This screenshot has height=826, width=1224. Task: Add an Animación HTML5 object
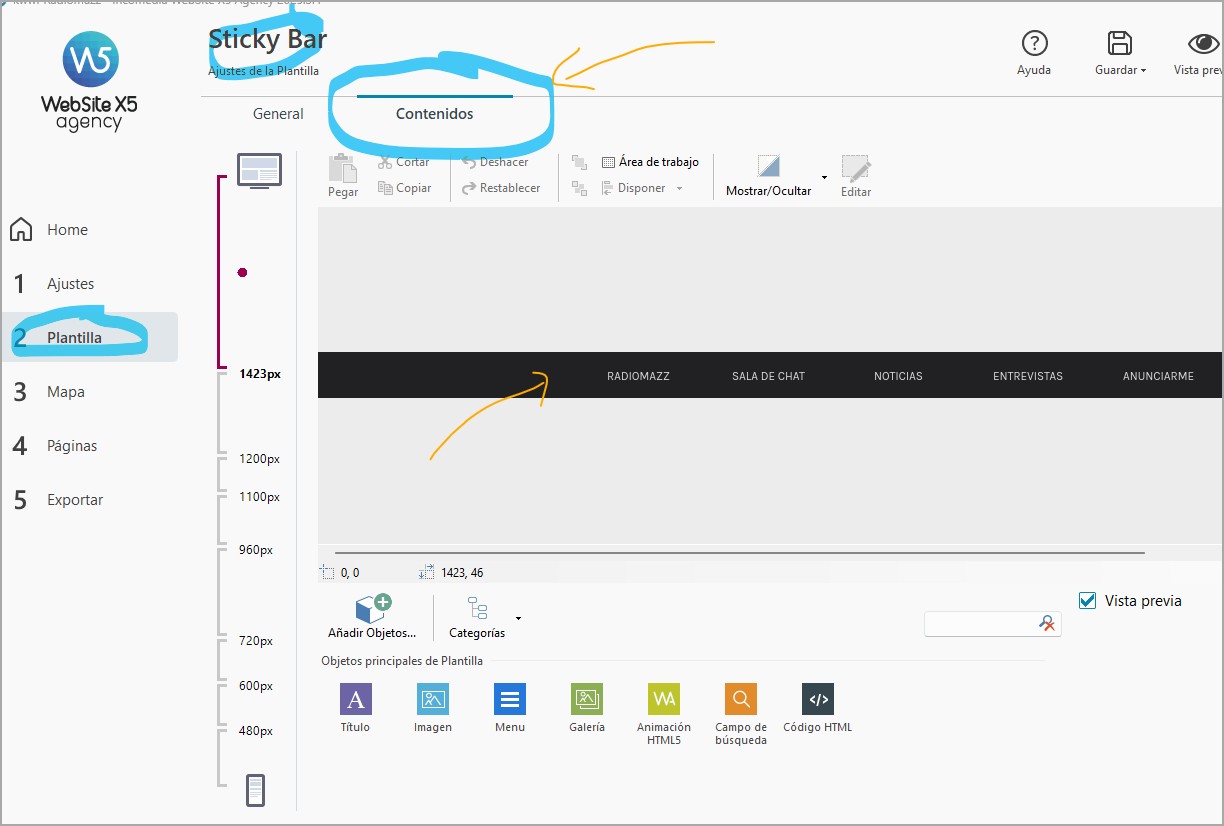pyautogui.click(x=663, y=700)
